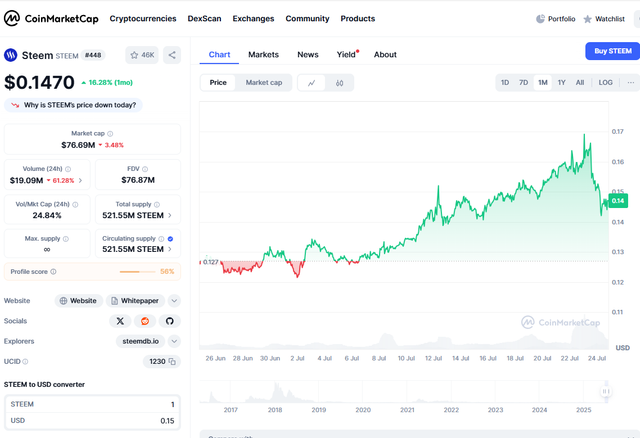
Task: Switch to the Markets tab
Action: 264,55
